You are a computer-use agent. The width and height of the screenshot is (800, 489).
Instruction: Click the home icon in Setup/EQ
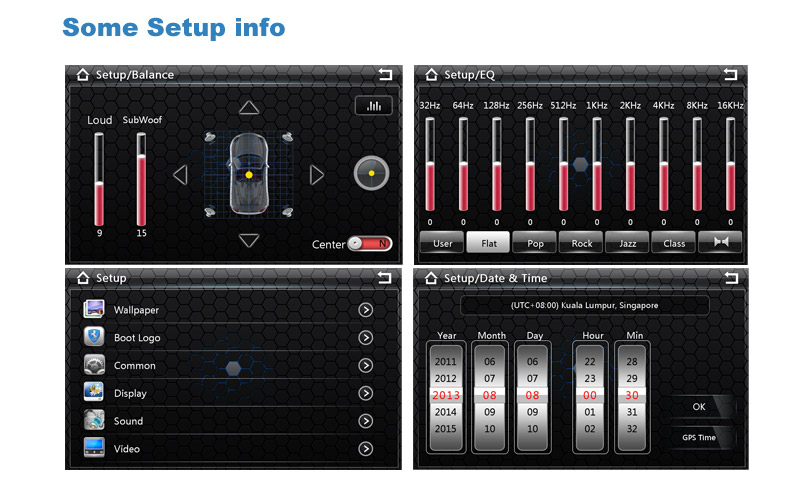coord(431,75)
